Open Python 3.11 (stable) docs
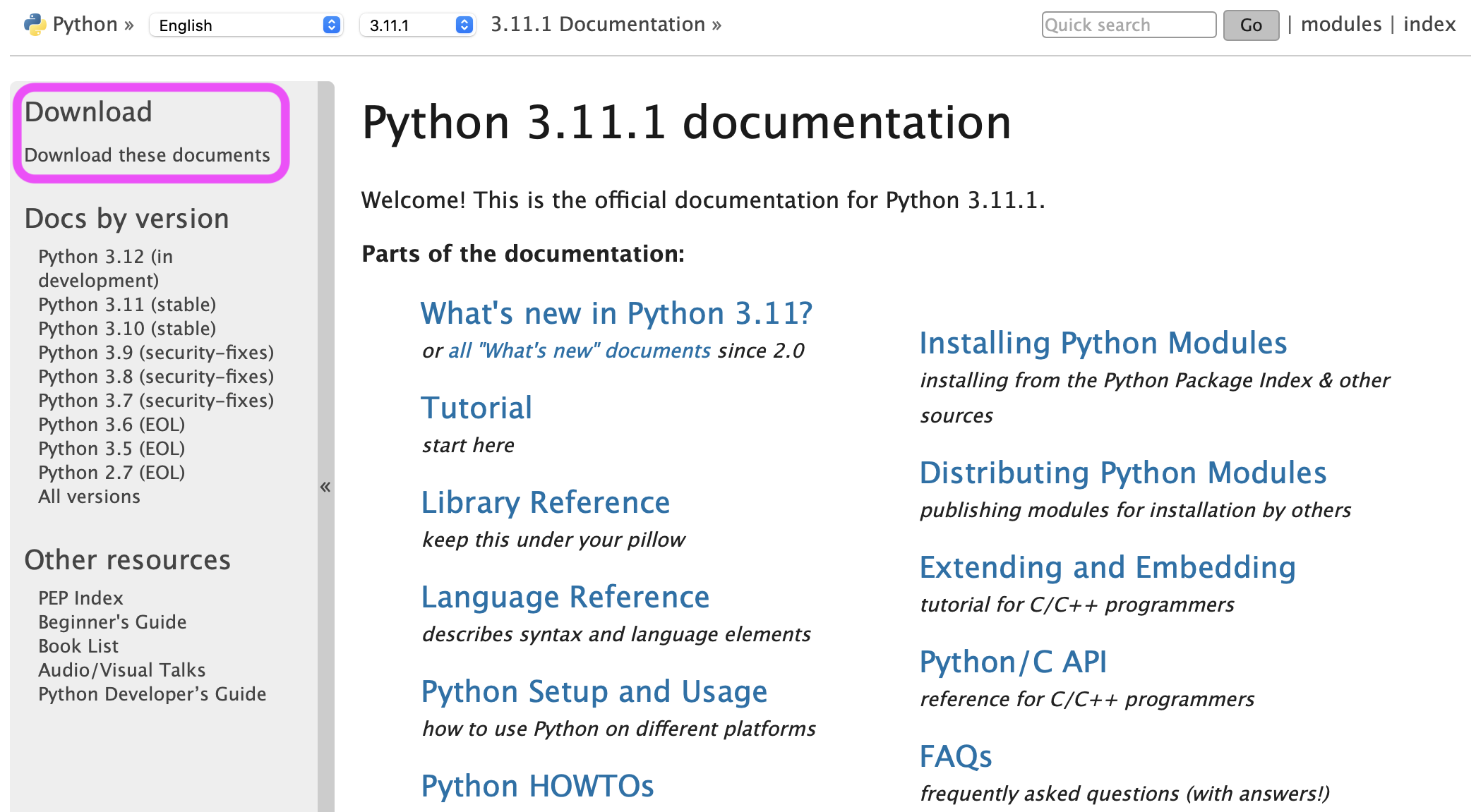This screenshot has height=812, width=1476. (127, 305)
